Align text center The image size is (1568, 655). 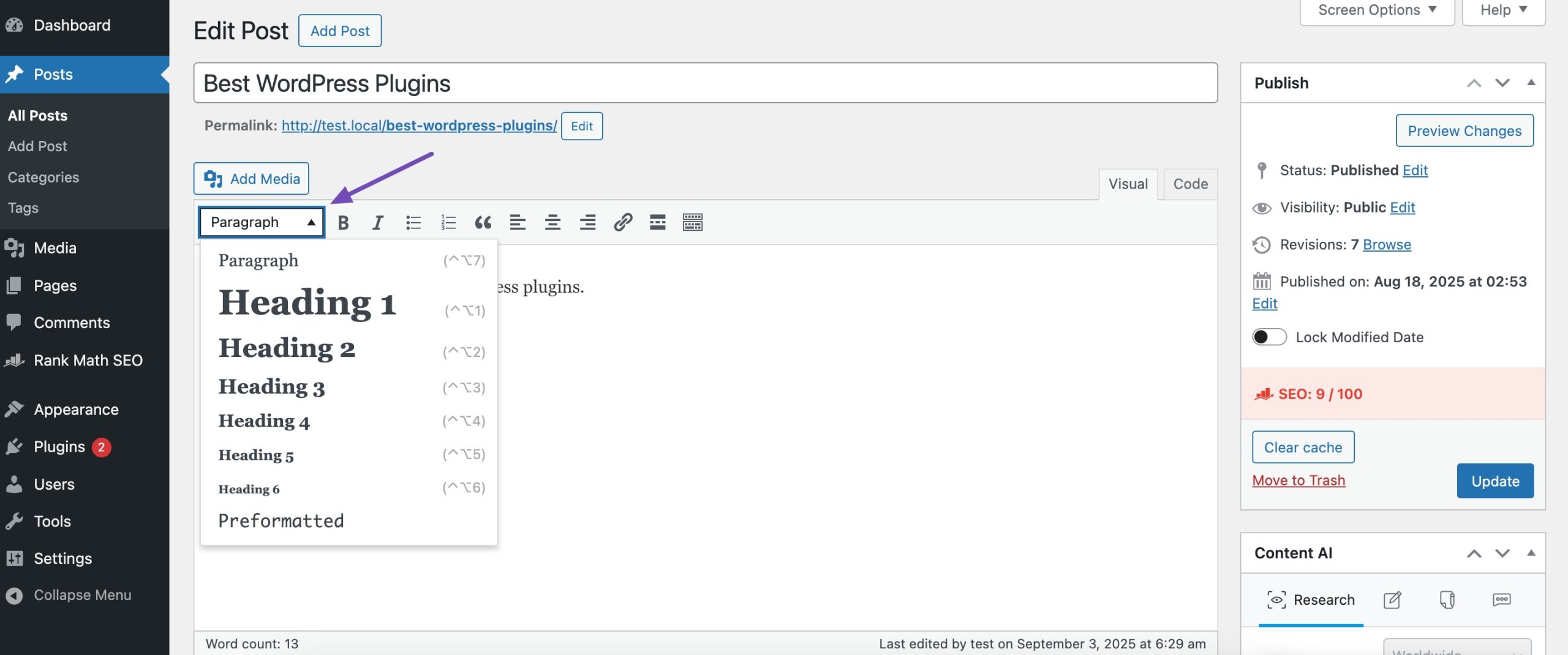552,222
